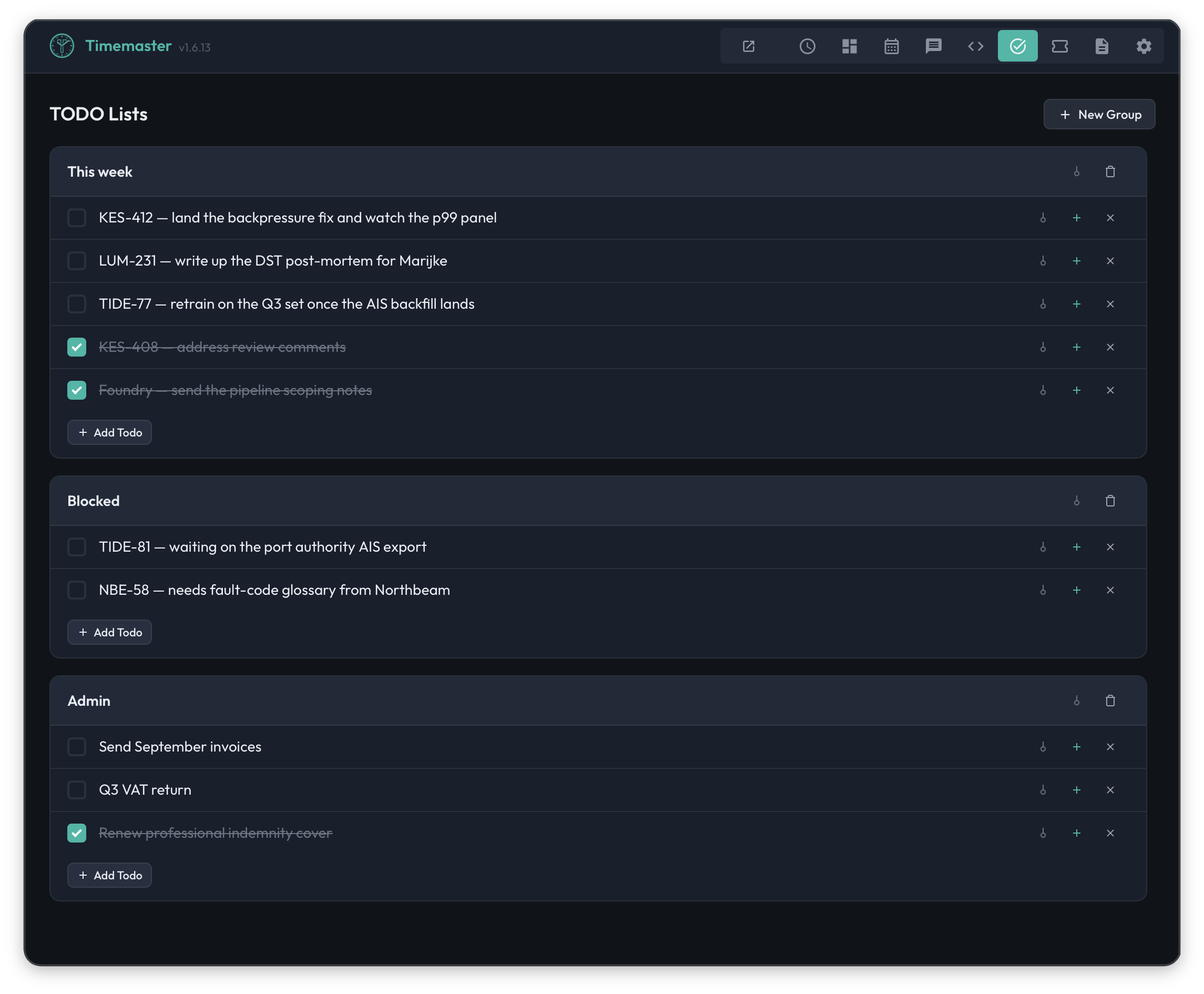Open the external link icon in toolbar
This screenshot has width=1204, height=994.
749,46
